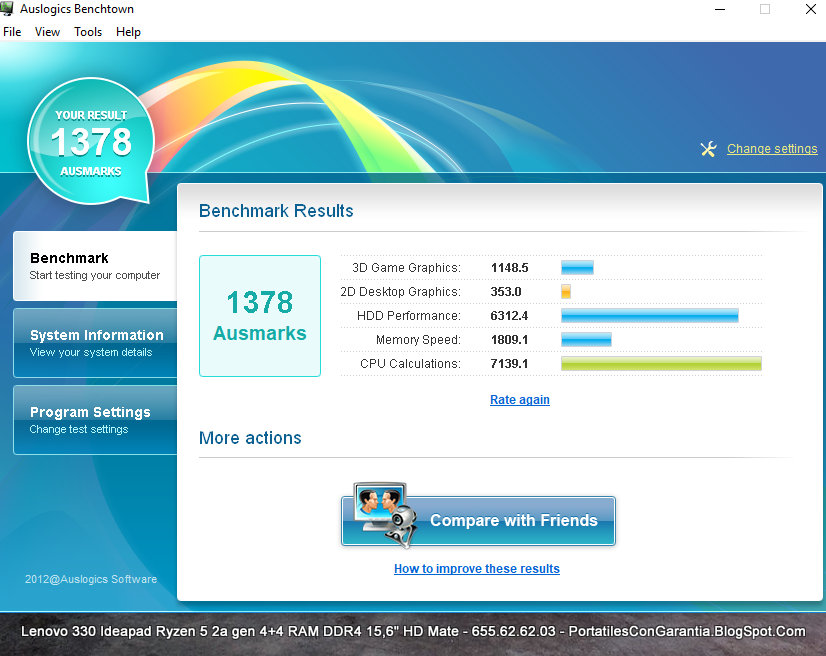Image resolution: width=826 pixels, height=656 pixels.
Task: Click the orange 2D Desktop Graphics bar
Action: point(566,291)
